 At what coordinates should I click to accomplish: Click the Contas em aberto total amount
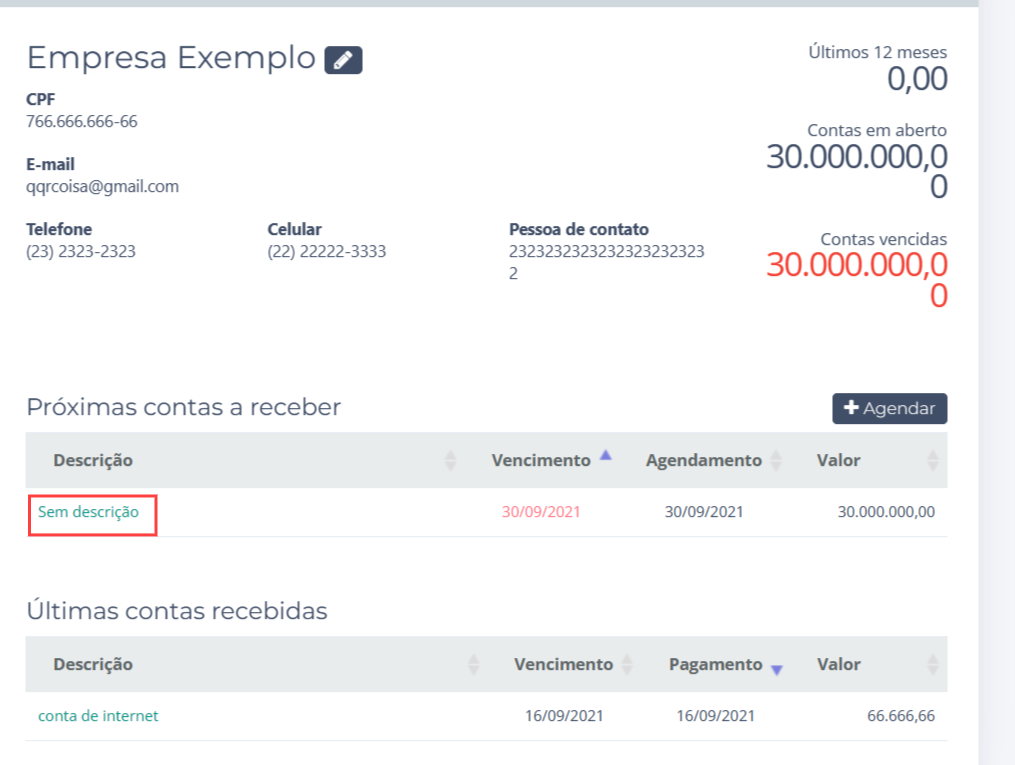(857, 171)
